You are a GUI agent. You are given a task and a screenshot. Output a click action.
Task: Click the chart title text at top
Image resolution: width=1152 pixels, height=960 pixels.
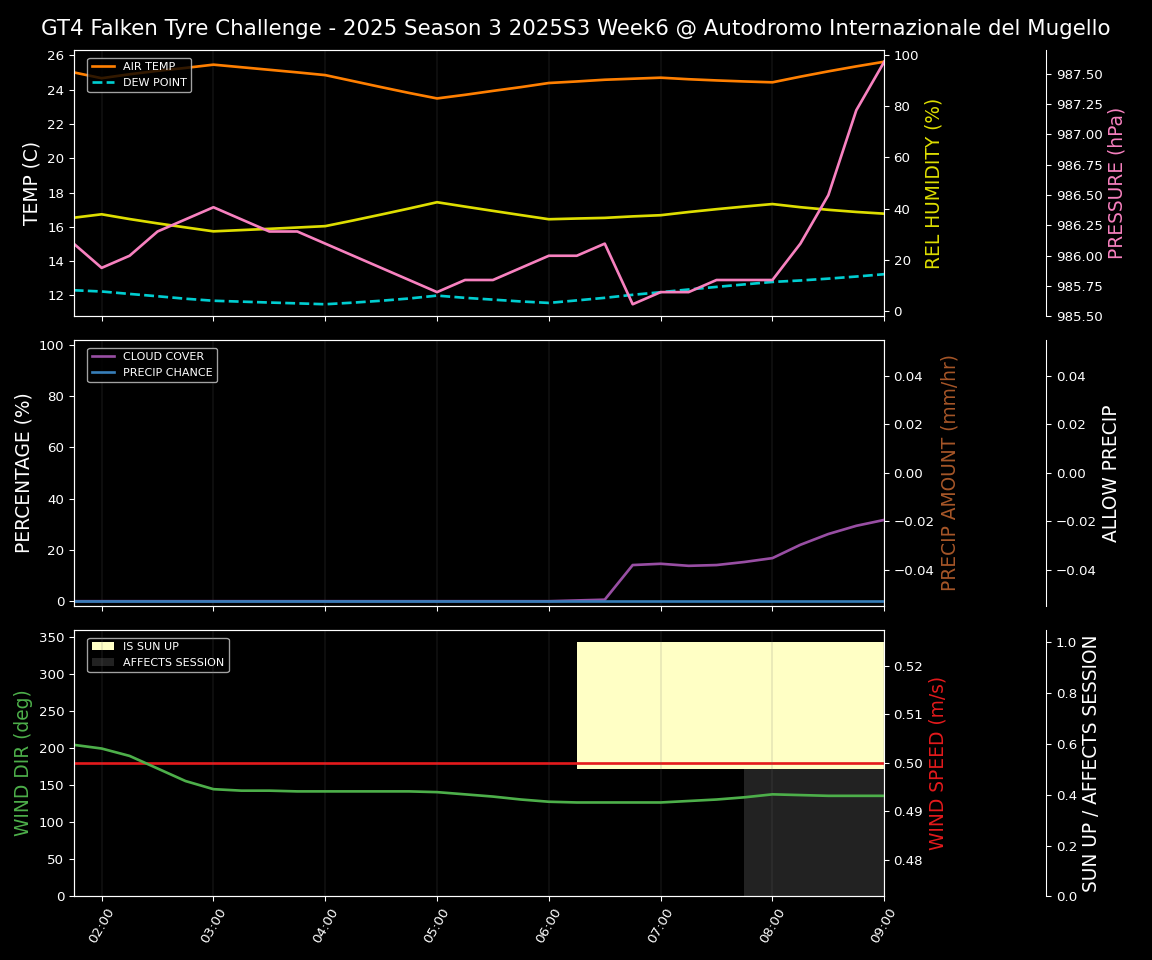575,28
